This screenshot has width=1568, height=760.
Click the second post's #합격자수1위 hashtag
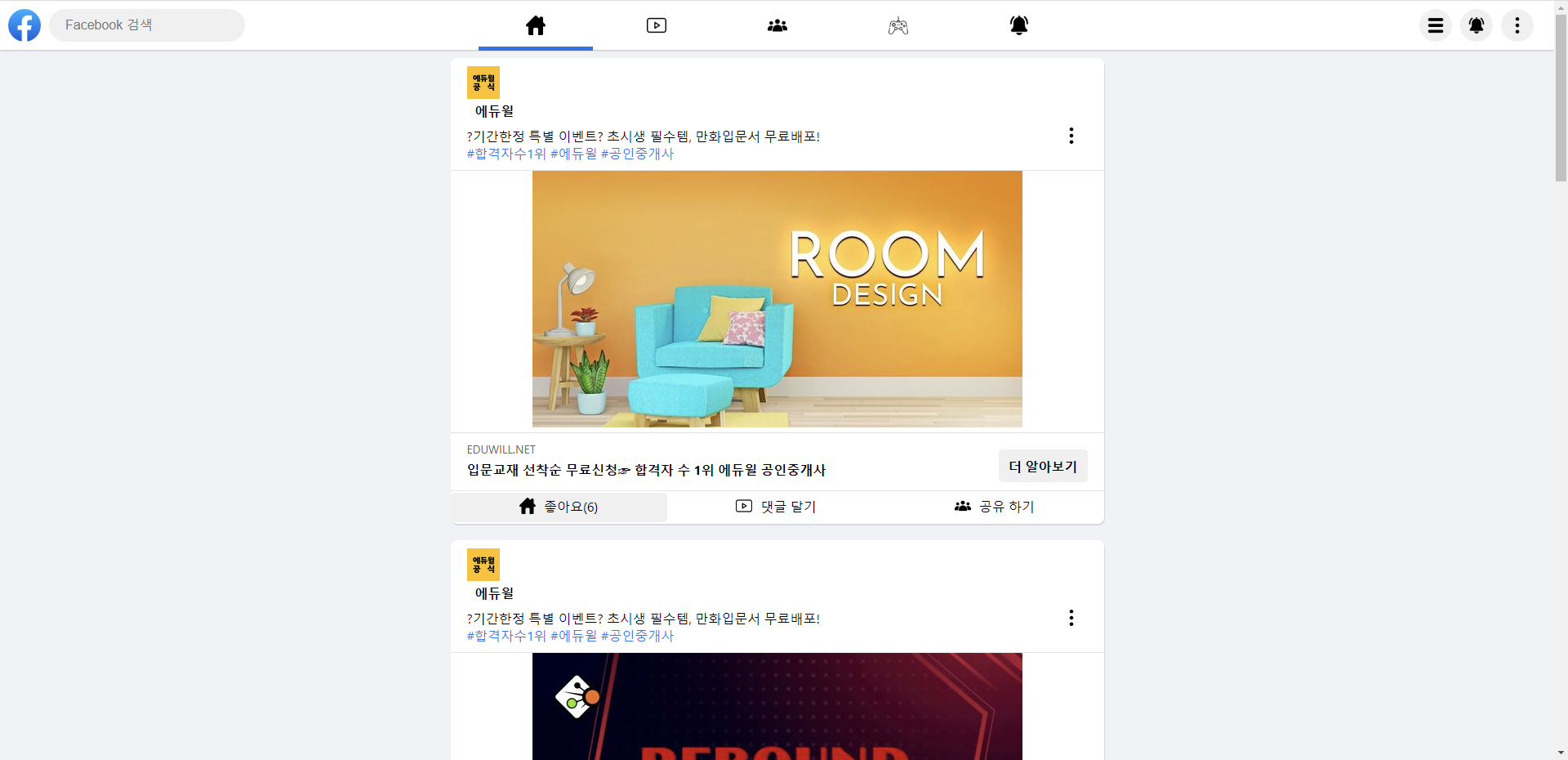(x=506, y=636)
